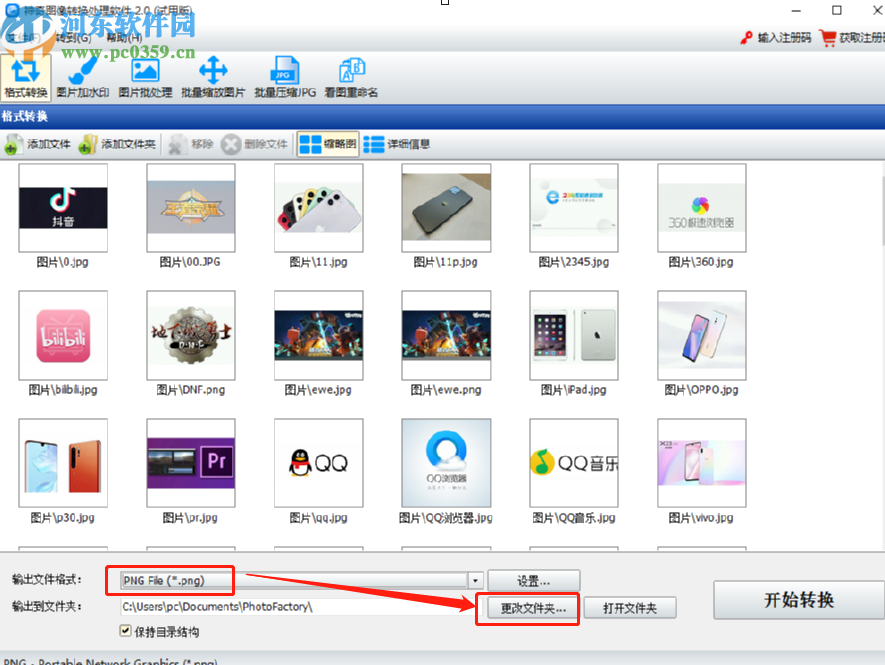Click the file name label 图片\p30.jpg
The height and width of the screenshot is (665, 885).
click(x=63, y=518)
